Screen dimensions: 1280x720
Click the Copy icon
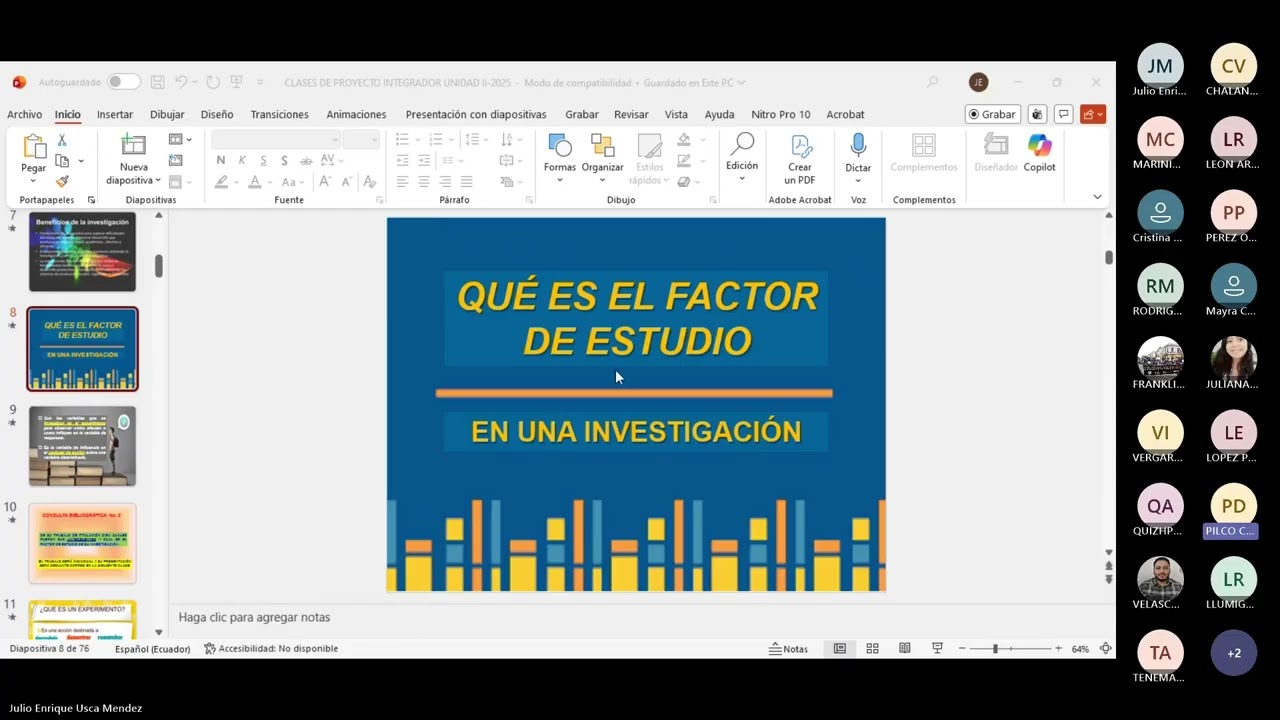tap(62, 161)
